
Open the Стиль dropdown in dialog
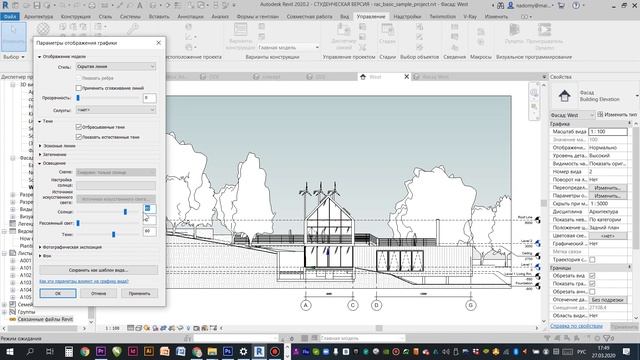(116, 67)
